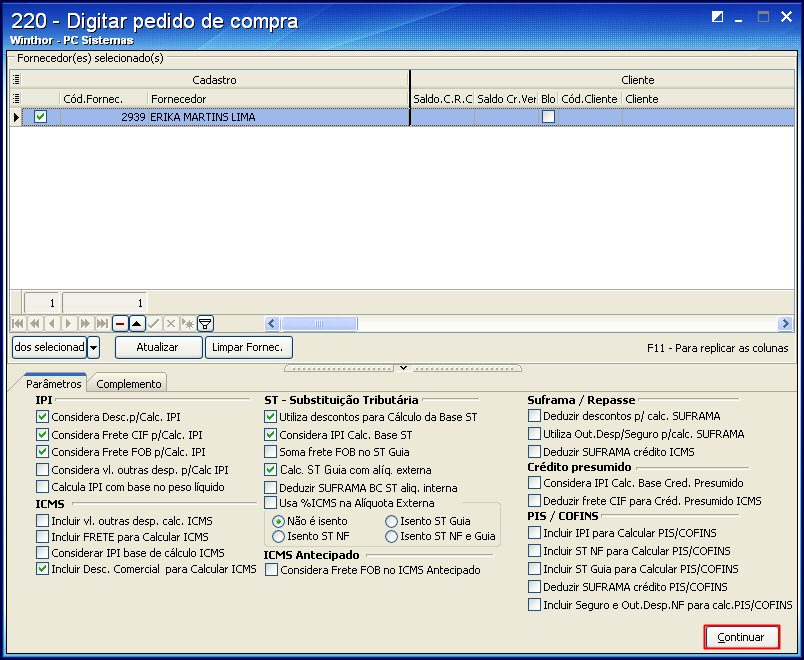Click the Saldo.C.R.C column header
804x660 pixels.
tap(443, 98)
